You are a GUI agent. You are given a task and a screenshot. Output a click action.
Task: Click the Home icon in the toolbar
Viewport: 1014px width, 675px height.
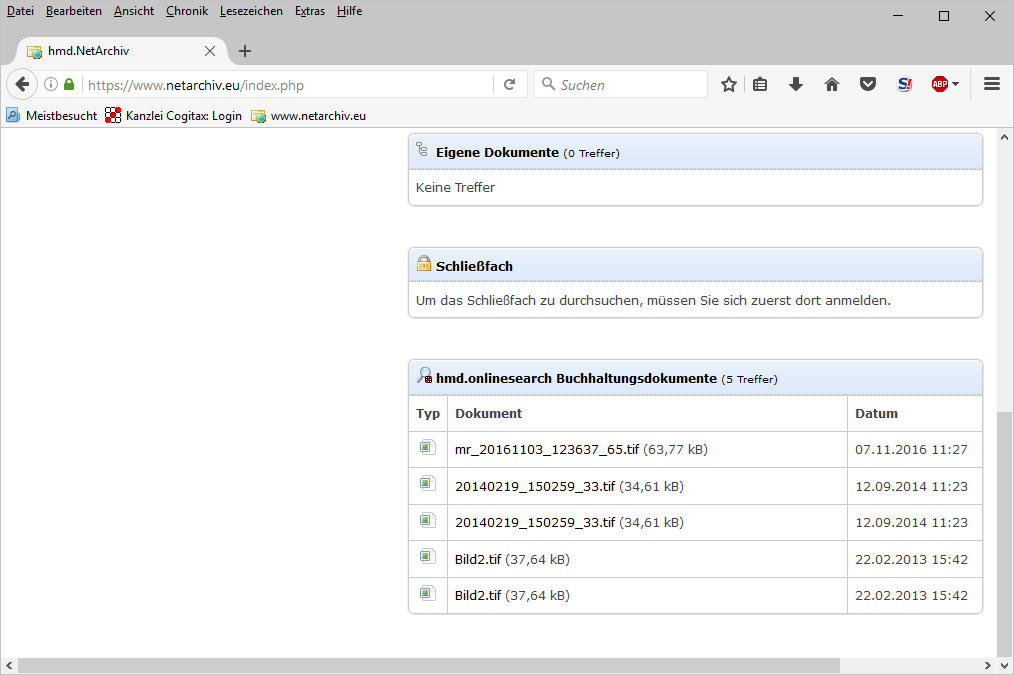coord(831,84)
